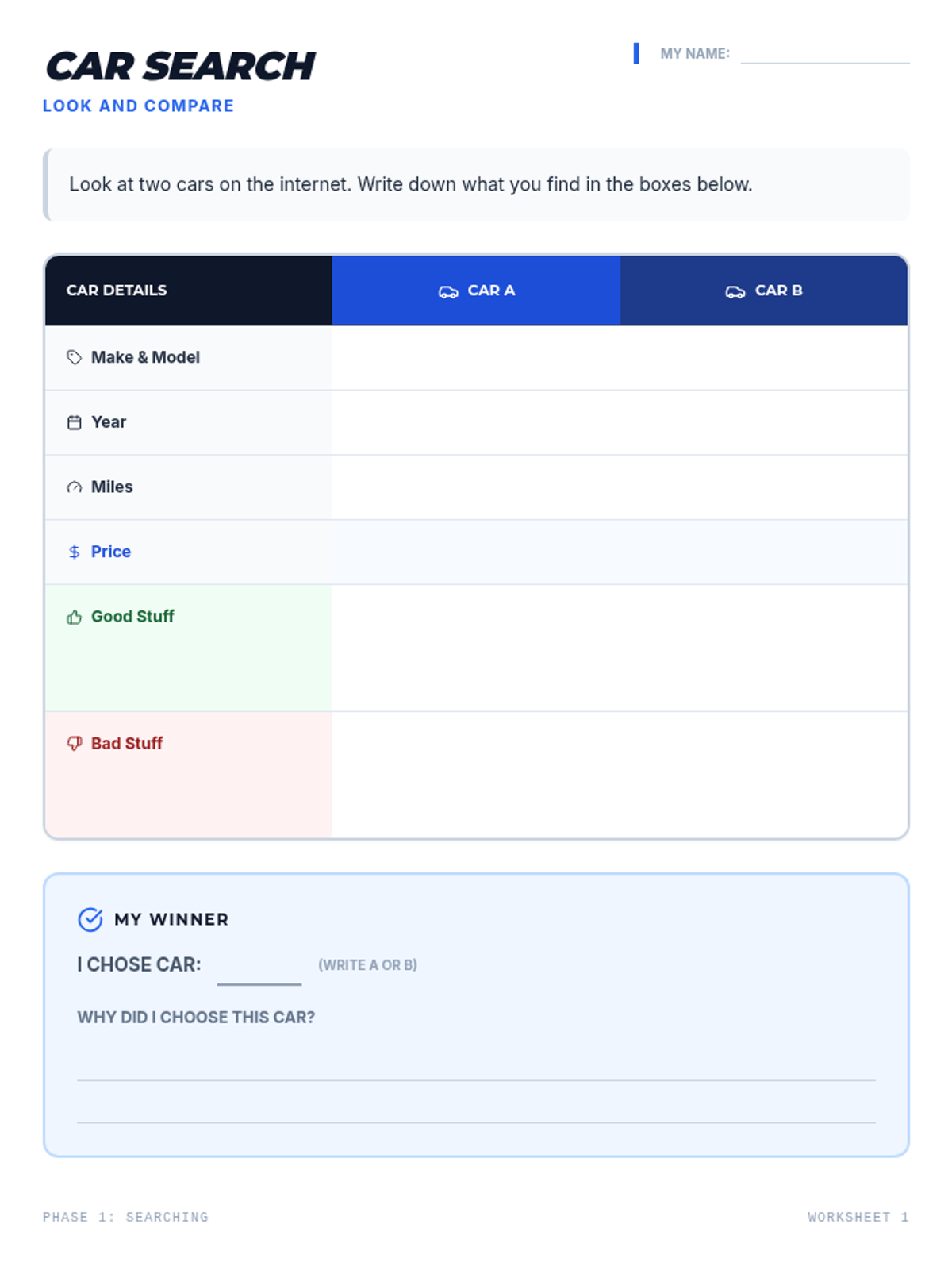Click the checkmark circle icon by My Winner

pos(90,919)
